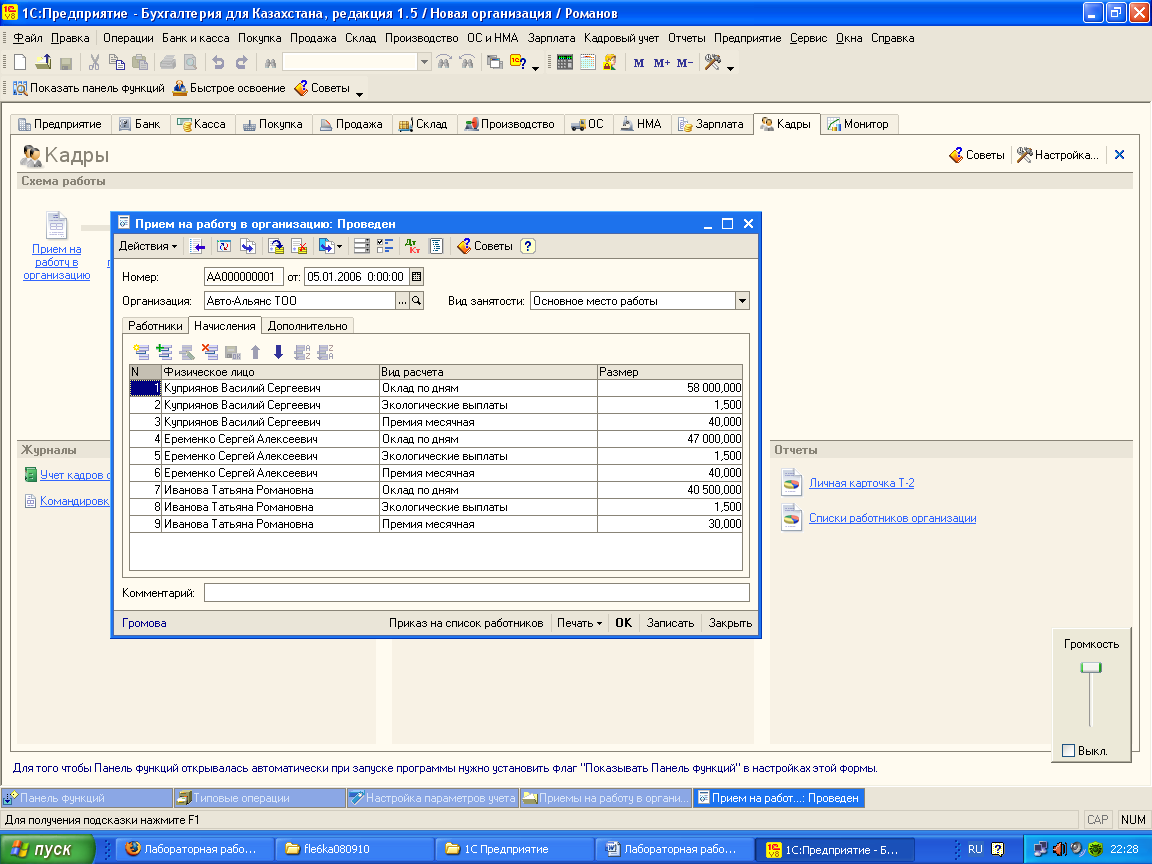Screen dimensions: 1152x864
Task: Switch to the Дополнительно tab
Action: tap(307, 326)
